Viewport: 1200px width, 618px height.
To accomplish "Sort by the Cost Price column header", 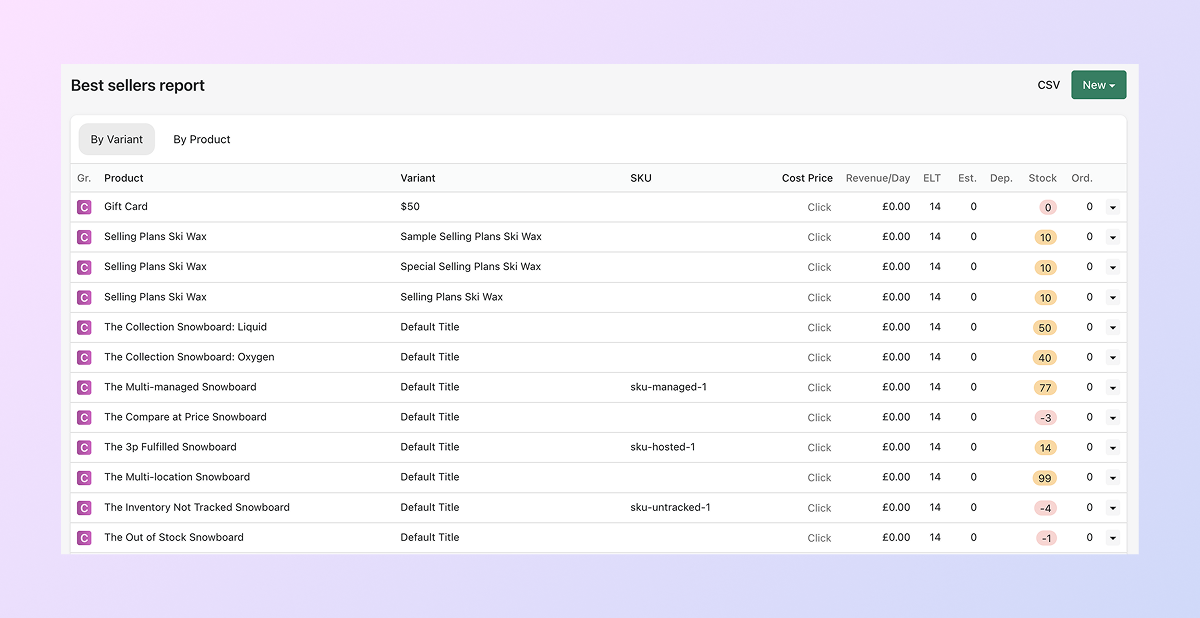I will (x=807, y=178).
